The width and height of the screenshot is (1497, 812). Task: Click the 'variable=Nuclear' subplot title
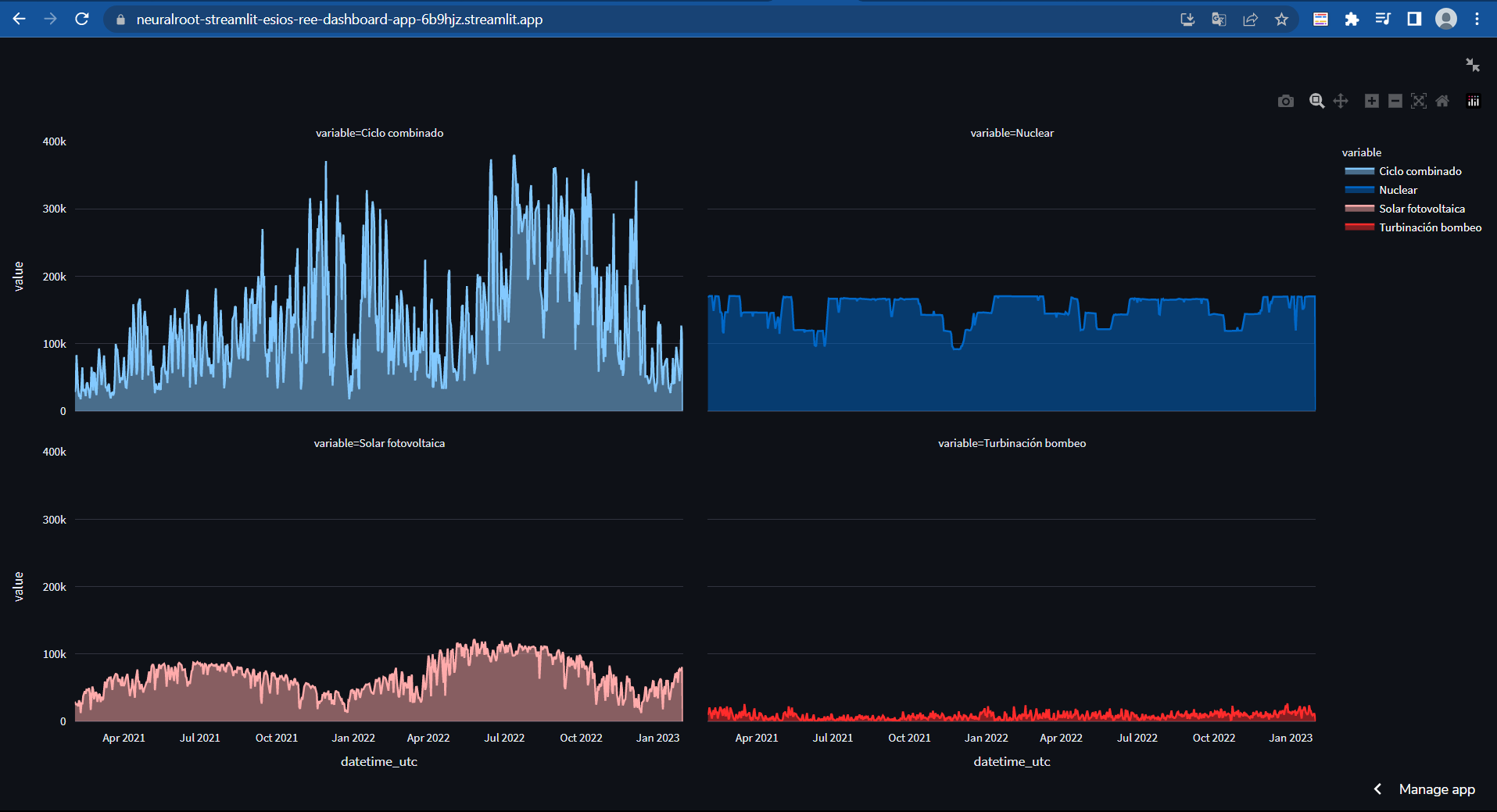tap(1012, 133)
